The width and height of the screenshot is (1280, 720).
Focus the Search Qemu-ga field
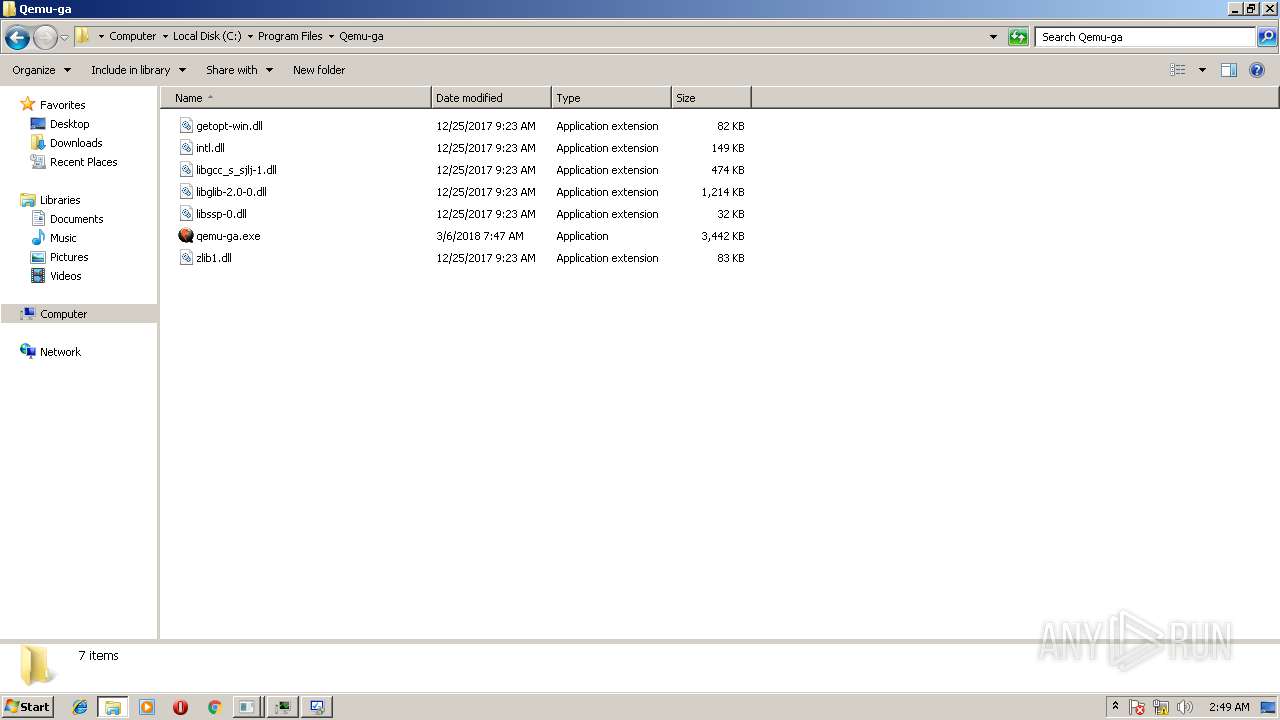[x=1145, y=37]
